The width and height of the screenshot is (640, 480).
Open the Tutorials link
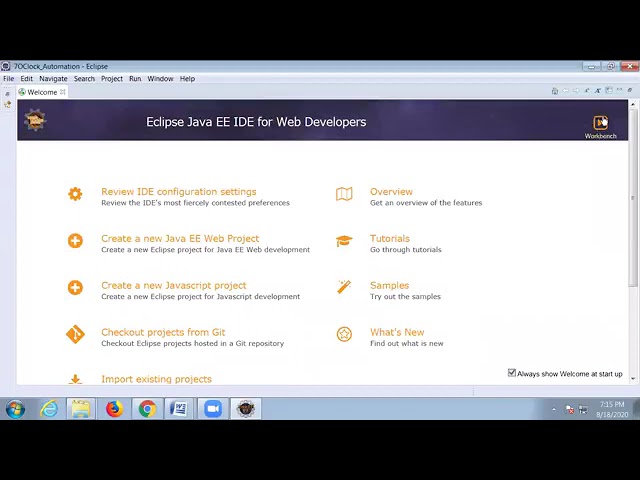[390, 238]
